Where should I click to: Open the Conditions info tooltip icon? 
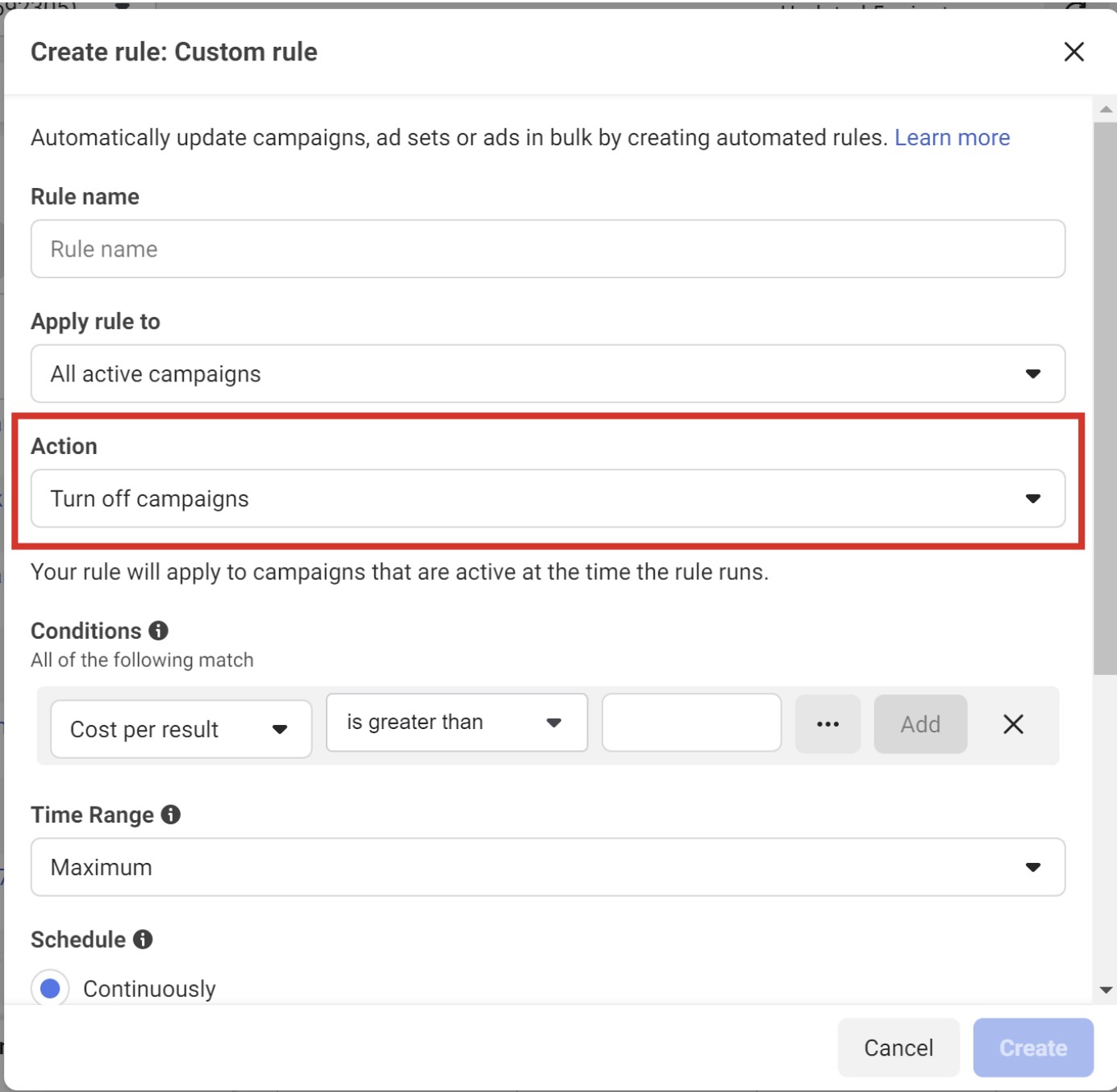pos(158,631)
